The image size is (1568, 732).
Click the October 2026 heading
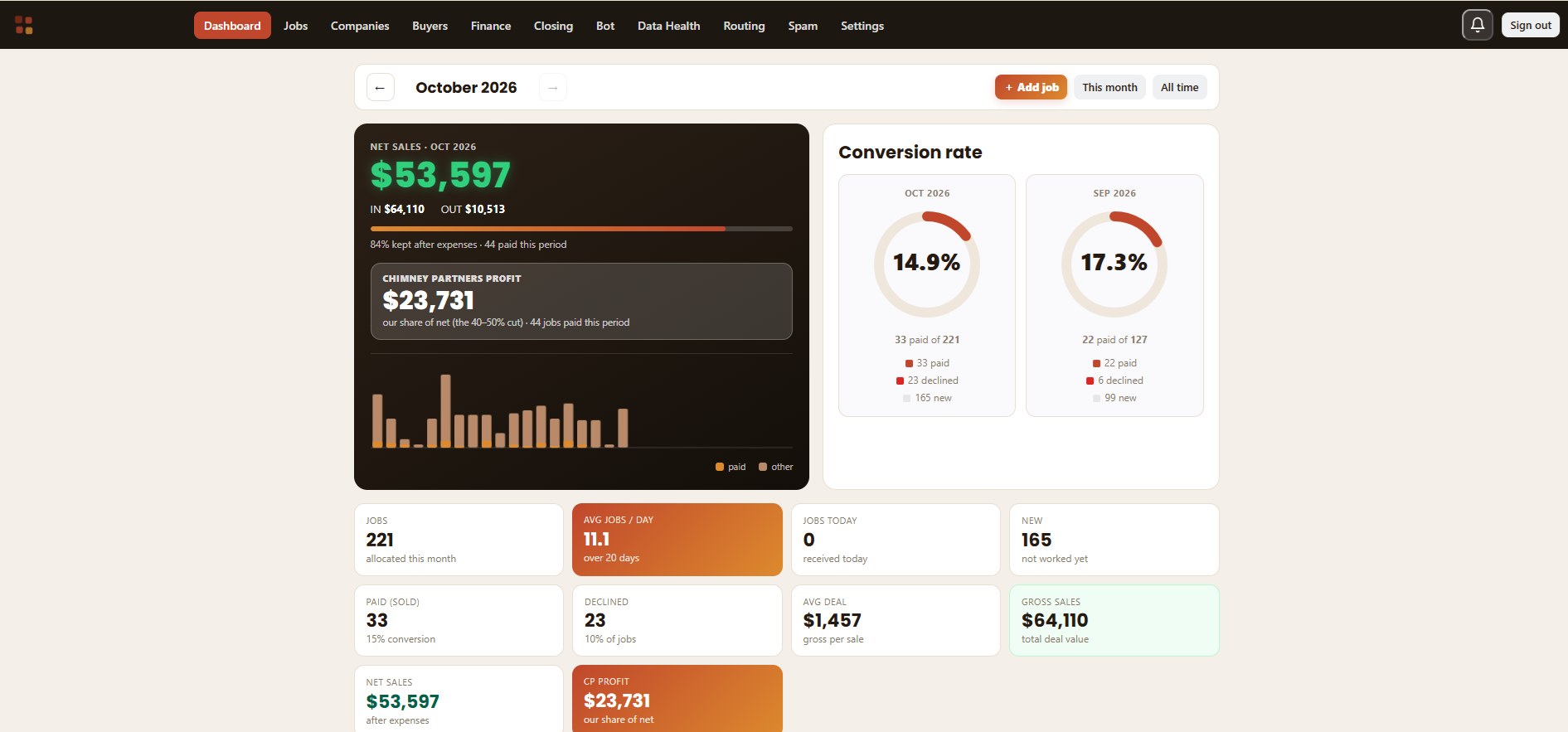[466, 87]
